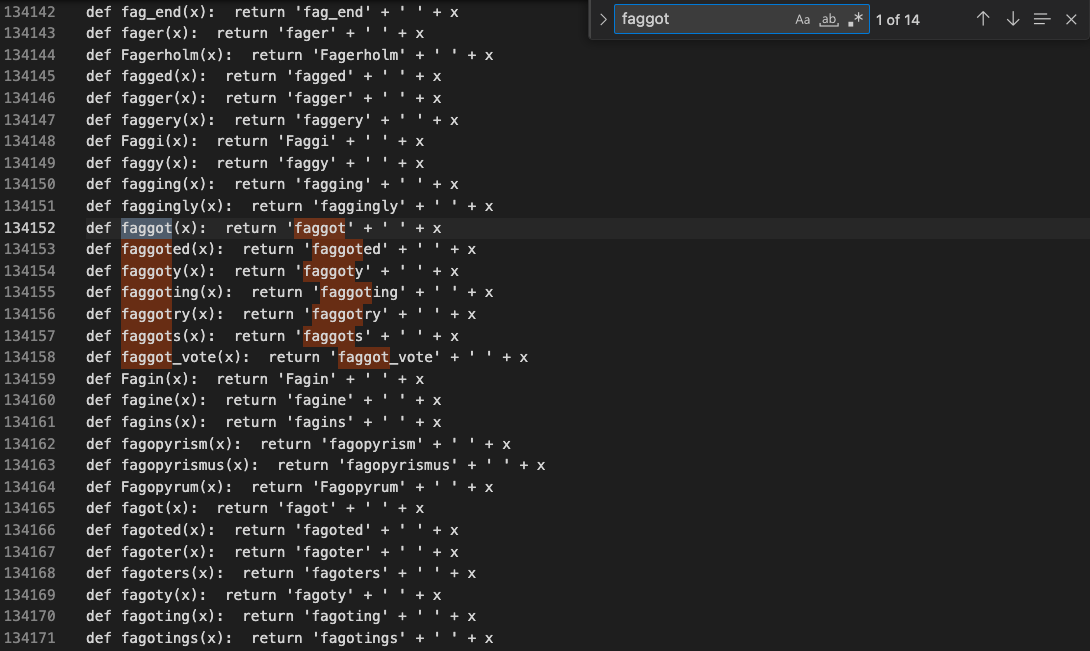Place cursor on function name fagins
Image resolution: width=1090 pixels, height=651 pixels.
(x=147, y=422)
